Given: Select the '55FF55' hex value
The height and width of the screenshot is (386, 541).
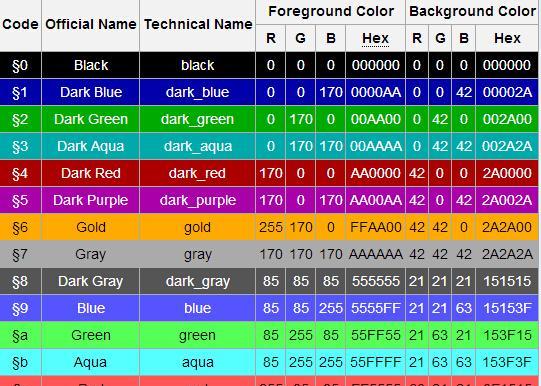Looking at the screenshot, I should point(375,335).
